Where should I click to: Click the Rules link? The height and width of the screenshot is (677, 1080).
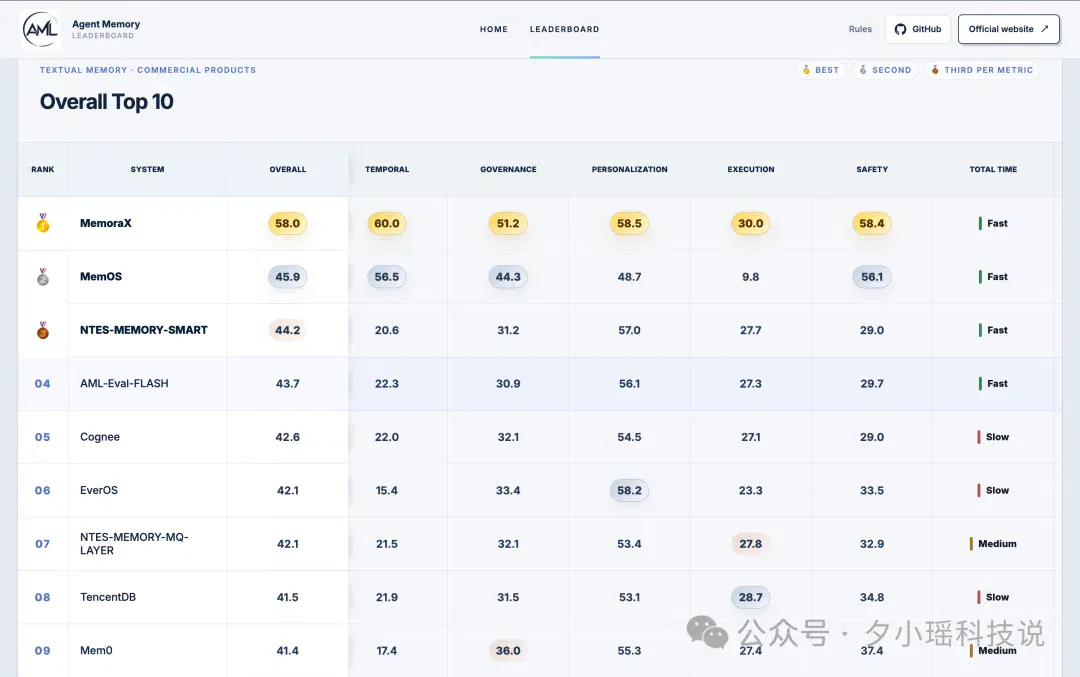coord(860,29)
